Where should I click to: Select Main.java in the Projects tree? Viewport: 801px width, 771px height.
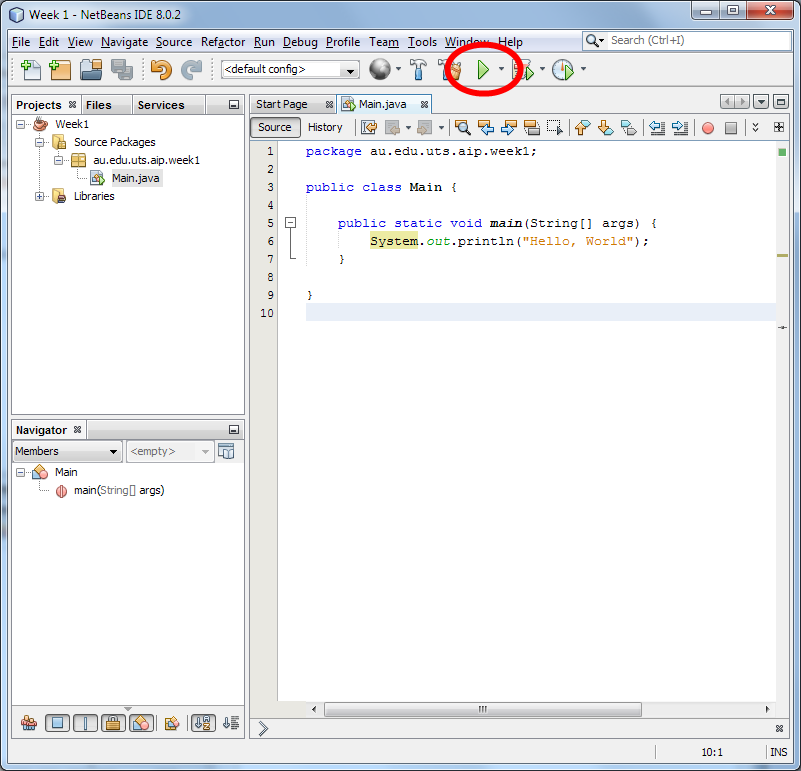[135, 178]
